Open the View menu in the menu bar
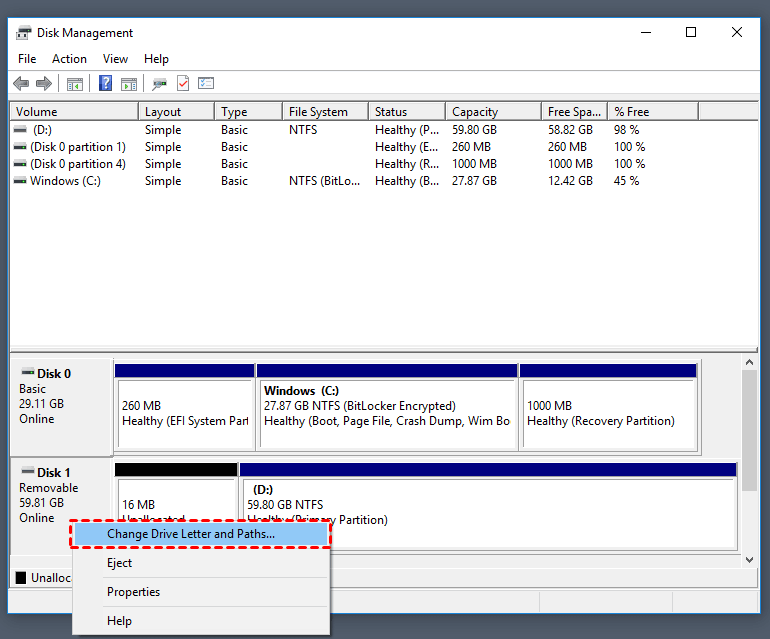Image resolution: width=770 pixels, height=639 pixels. (x=115, y=59)
